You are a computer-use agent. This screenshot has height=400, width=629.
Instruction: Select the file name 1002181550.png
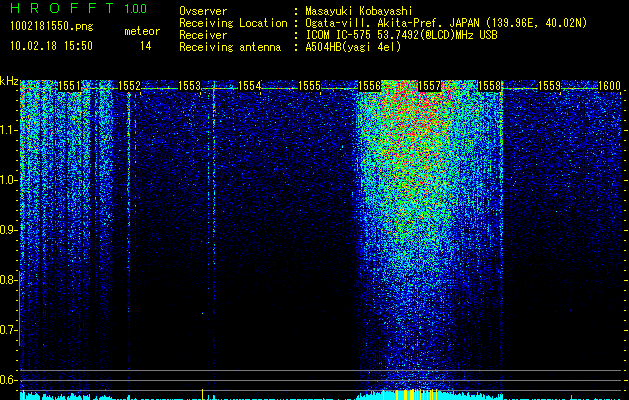pos(52,26)
